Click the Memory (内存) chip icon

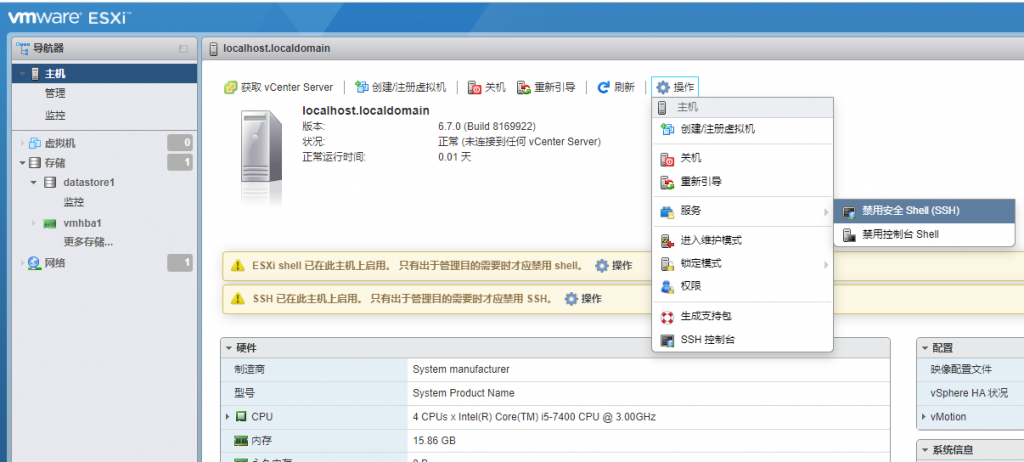pos(241,441)
